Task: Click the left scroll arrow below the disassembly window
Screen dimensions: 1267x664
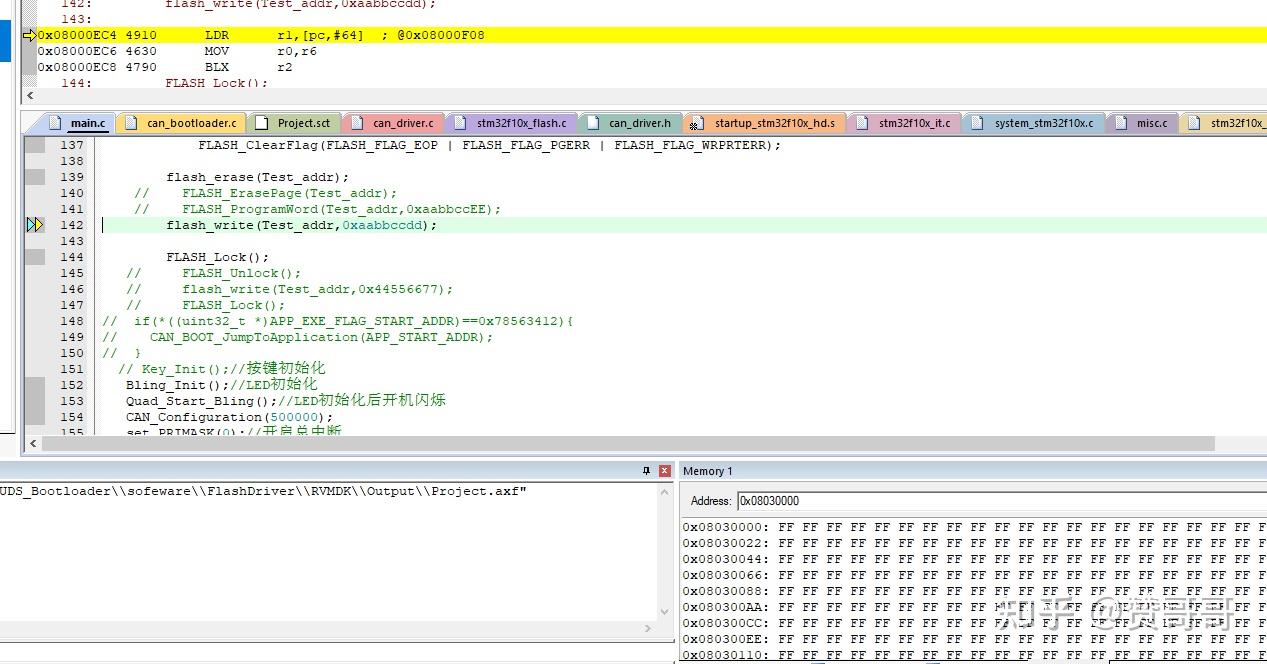Action: click(29, 95)
